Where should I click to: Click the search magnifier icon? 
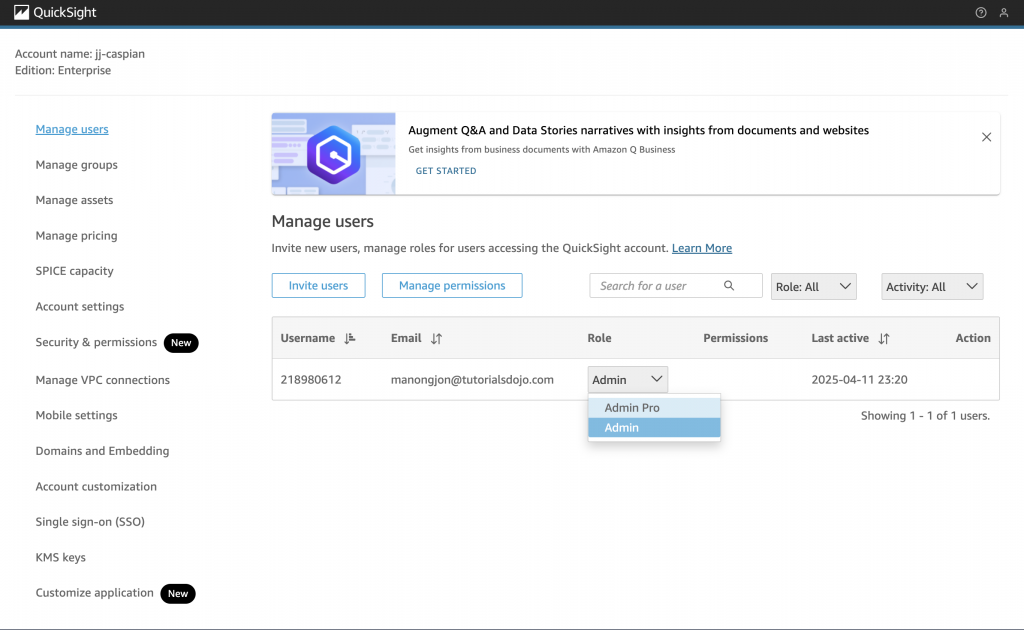point(729,286)
